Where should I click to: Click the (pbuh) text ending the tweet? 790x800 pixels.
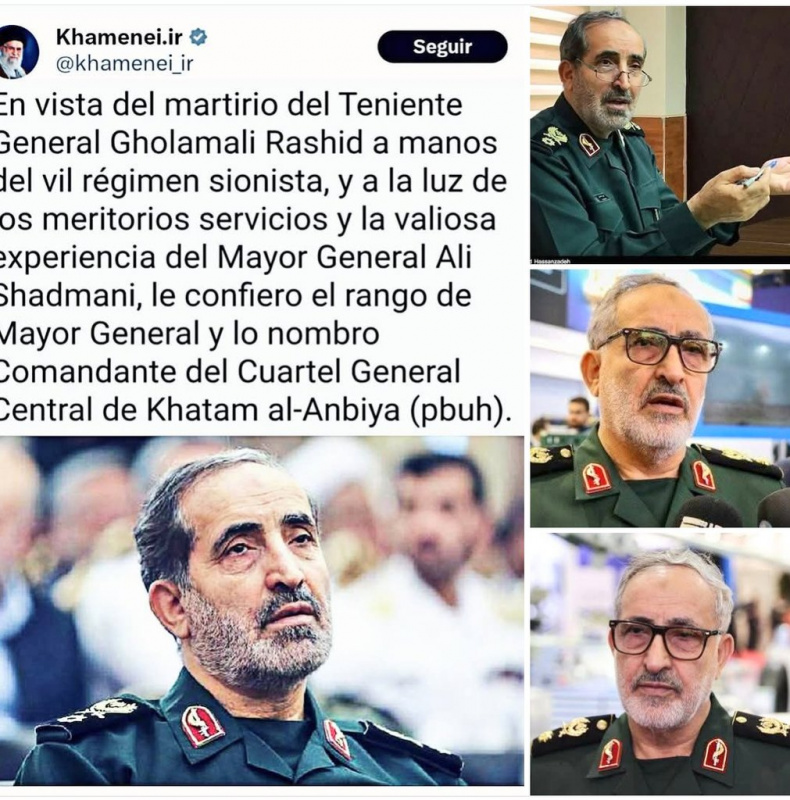(459, 411)
